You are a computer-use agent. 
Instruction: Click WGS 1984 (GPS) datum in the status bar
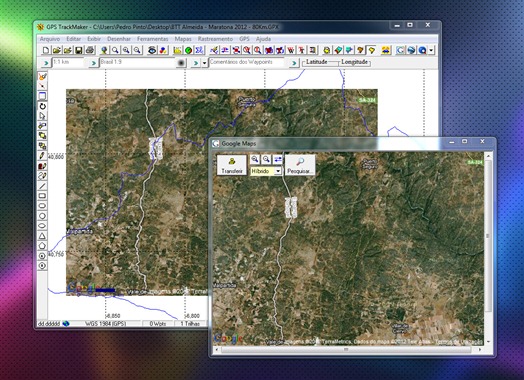(x=105, y=324)
